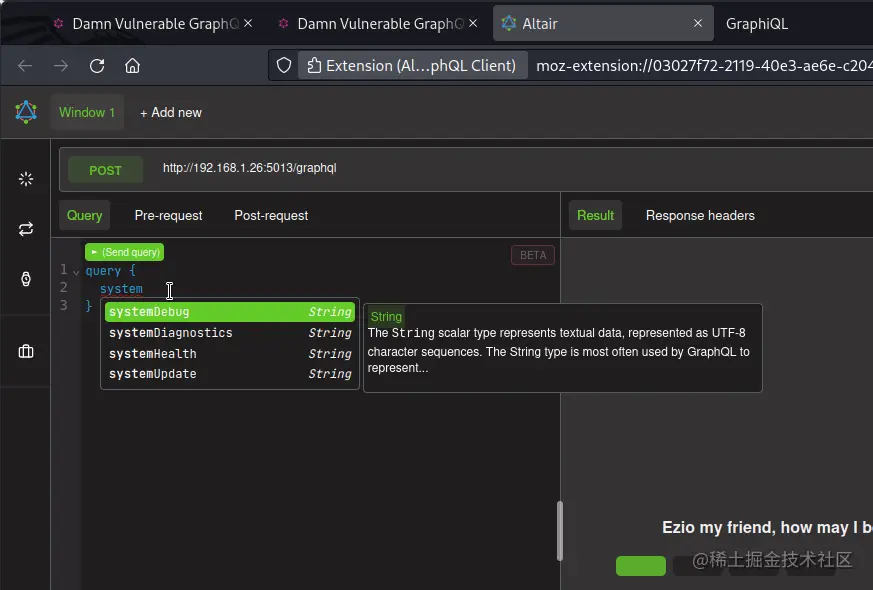
Task: Click the Altair logo icon
Action: point(26,112)
